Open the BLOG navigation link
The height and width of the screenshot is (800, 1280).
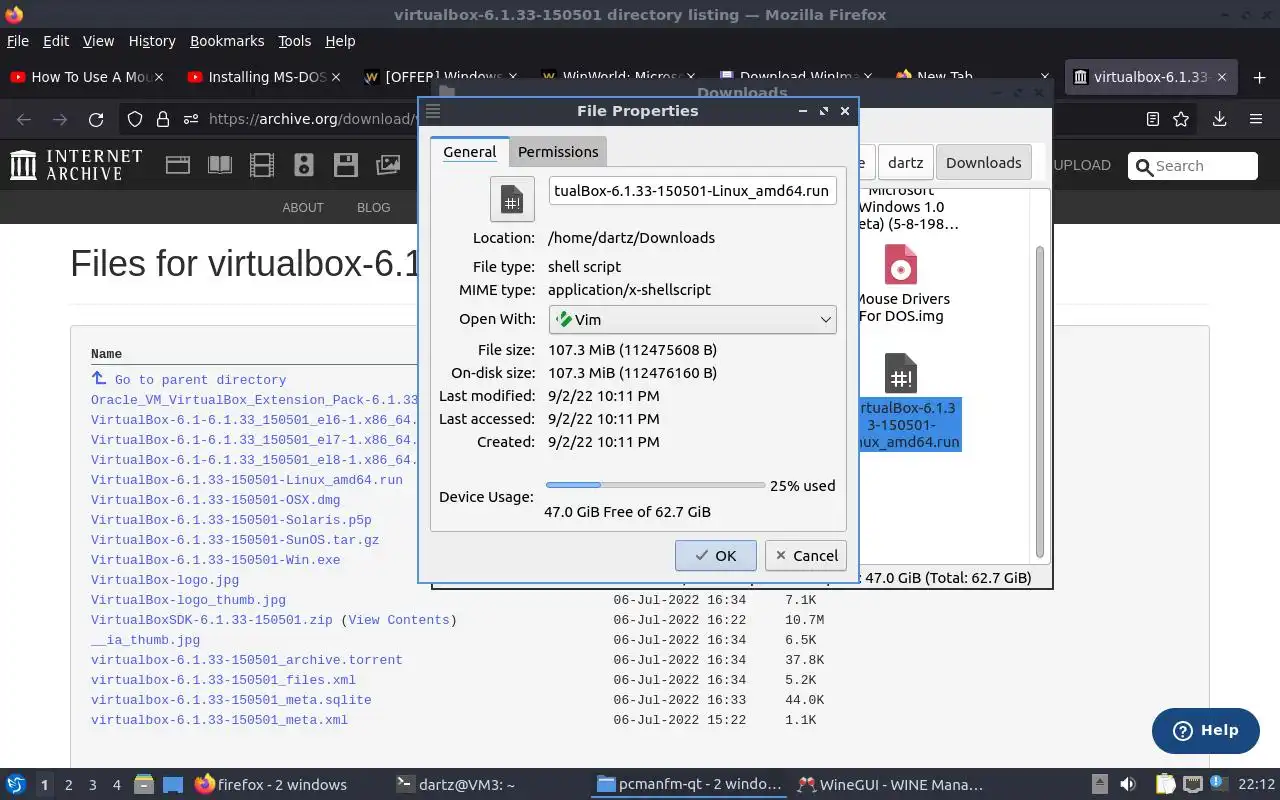(374, 208)
